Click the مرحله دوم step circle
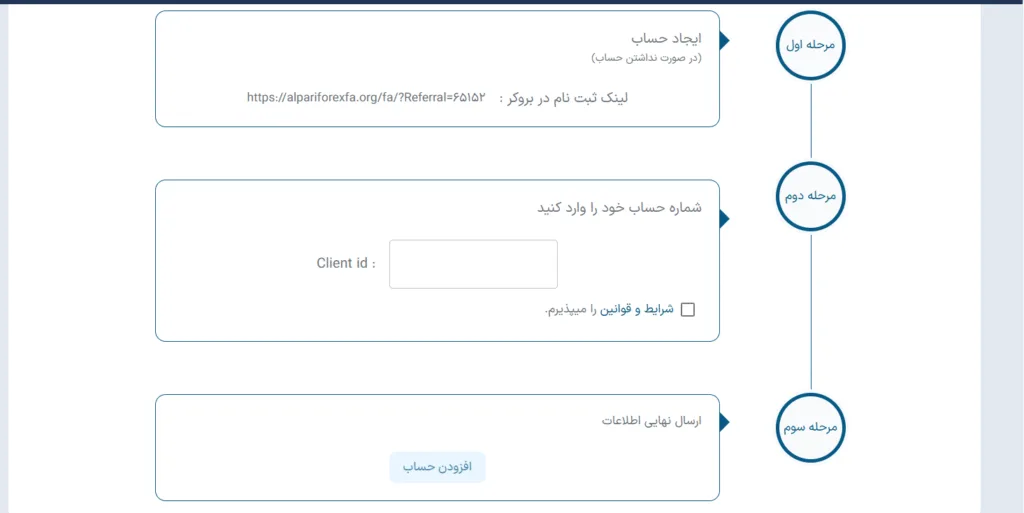 pos(811,196)
